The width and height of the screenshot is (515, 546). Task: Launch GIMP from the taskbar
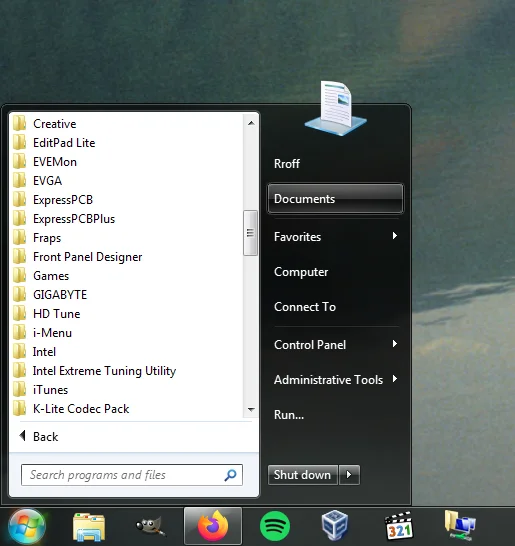[x=151, y=526]
